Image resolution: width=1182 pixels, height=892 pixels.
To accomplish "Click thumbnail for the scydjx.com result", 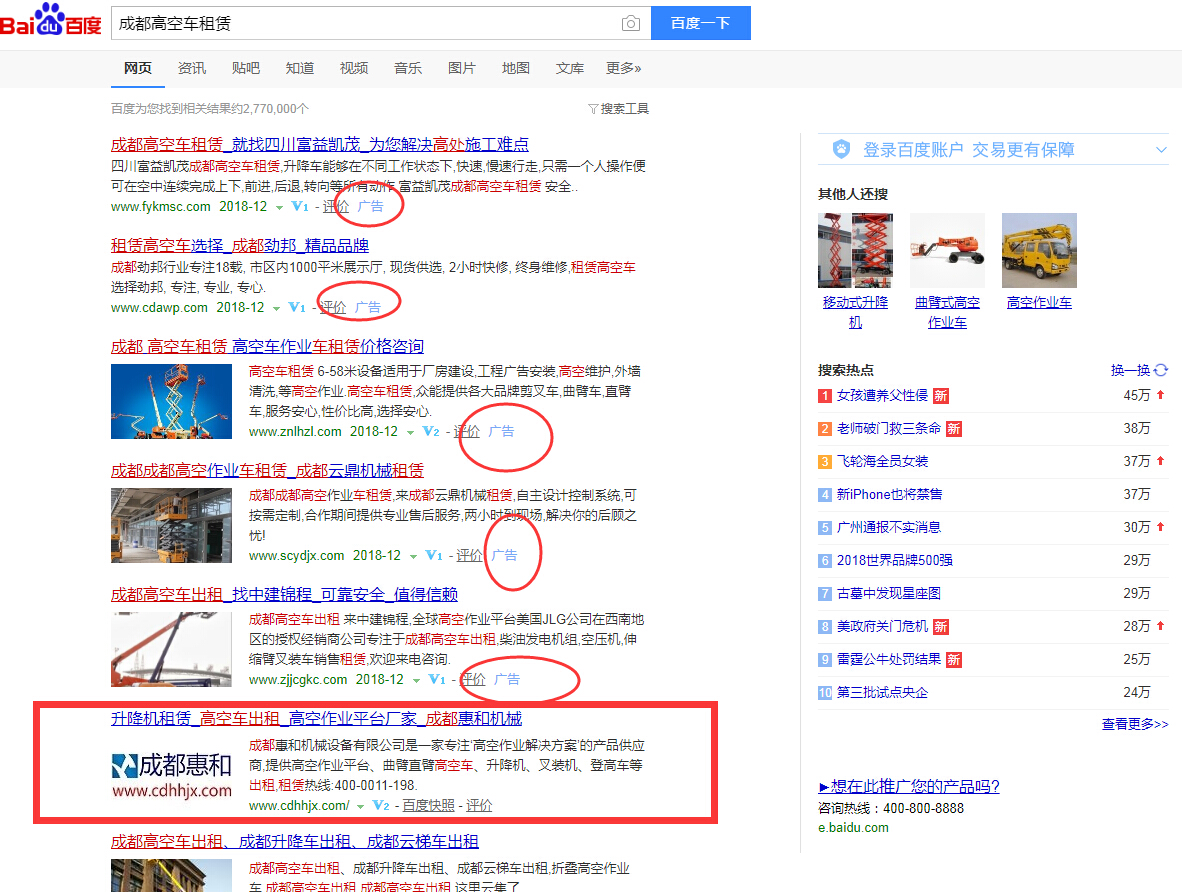I will click(x=171, y=526).
